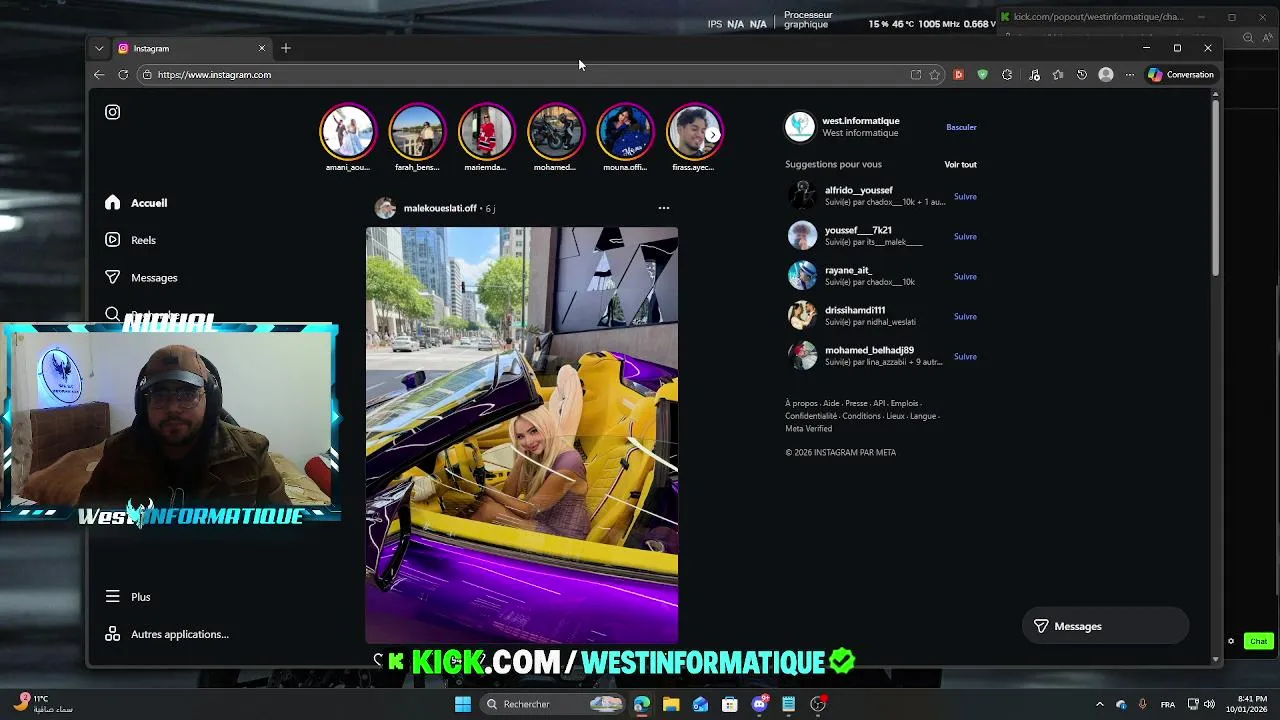
Task: Open Reels from the sidebar
Action: coord(132,240)
